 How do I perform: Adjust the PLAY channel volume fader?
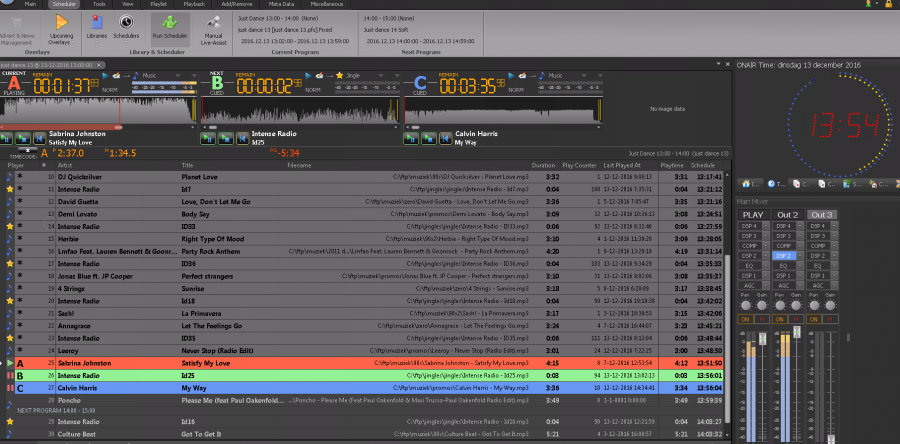pyautogui.click(x=762, y=339)
